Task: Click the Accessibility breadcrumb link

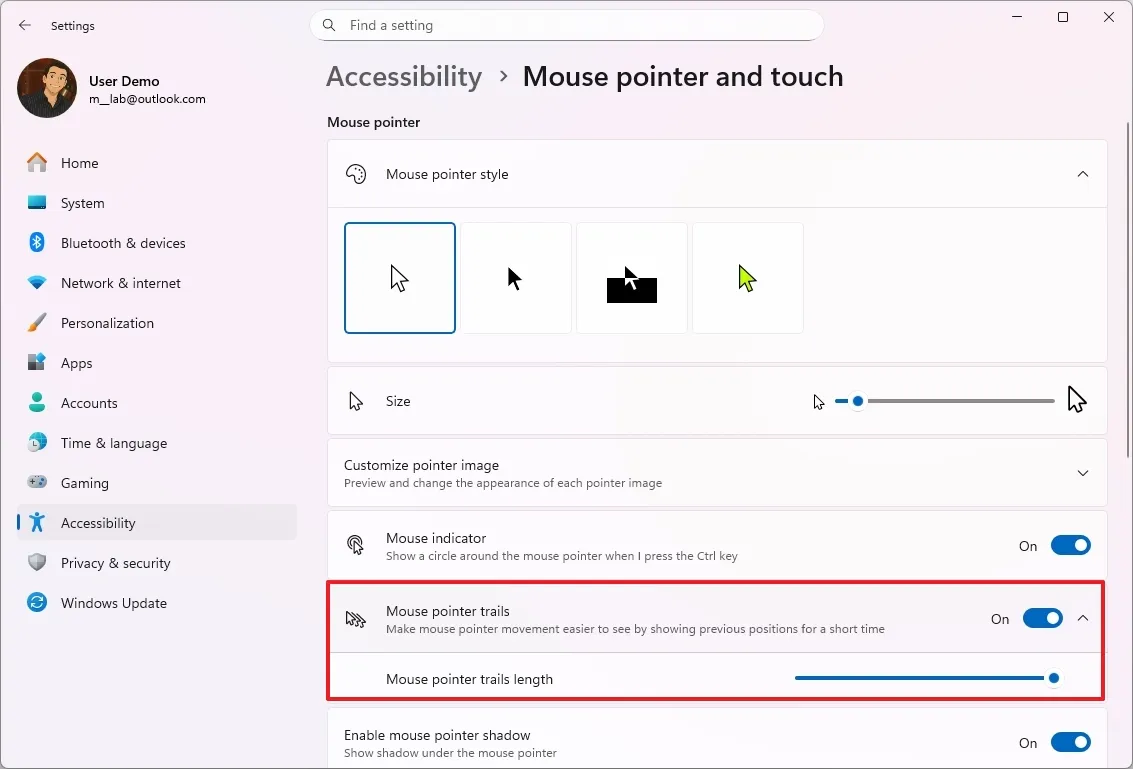Action: (404, 76)
